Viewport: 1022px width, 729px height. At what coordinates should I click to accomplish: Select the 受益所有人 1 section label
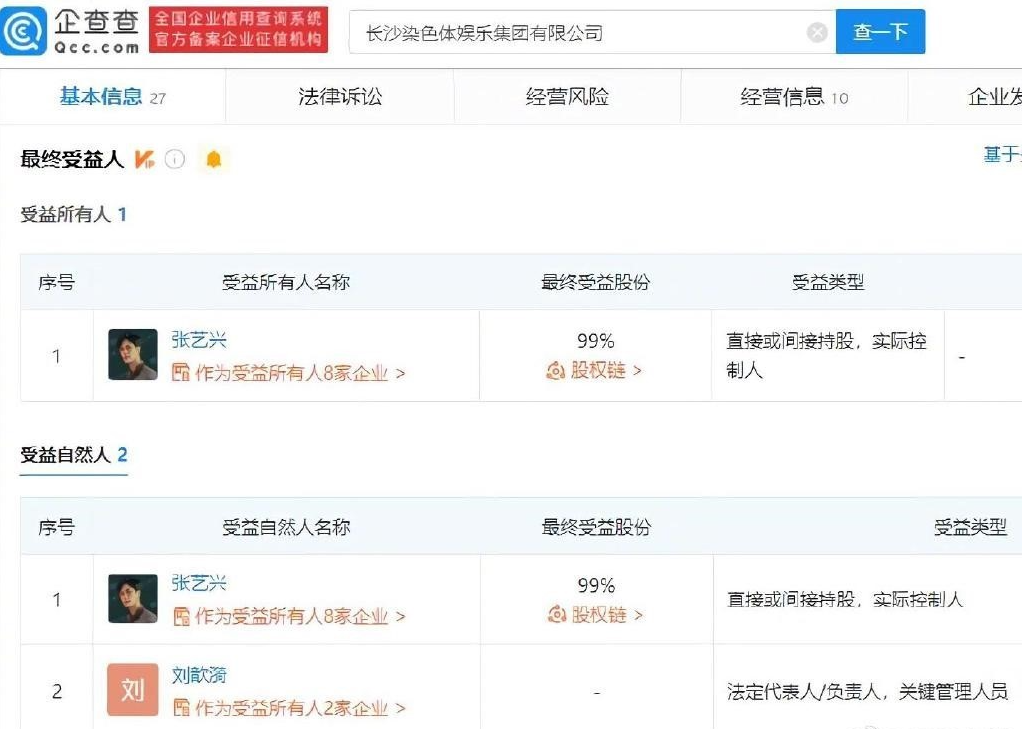point(73,214)
